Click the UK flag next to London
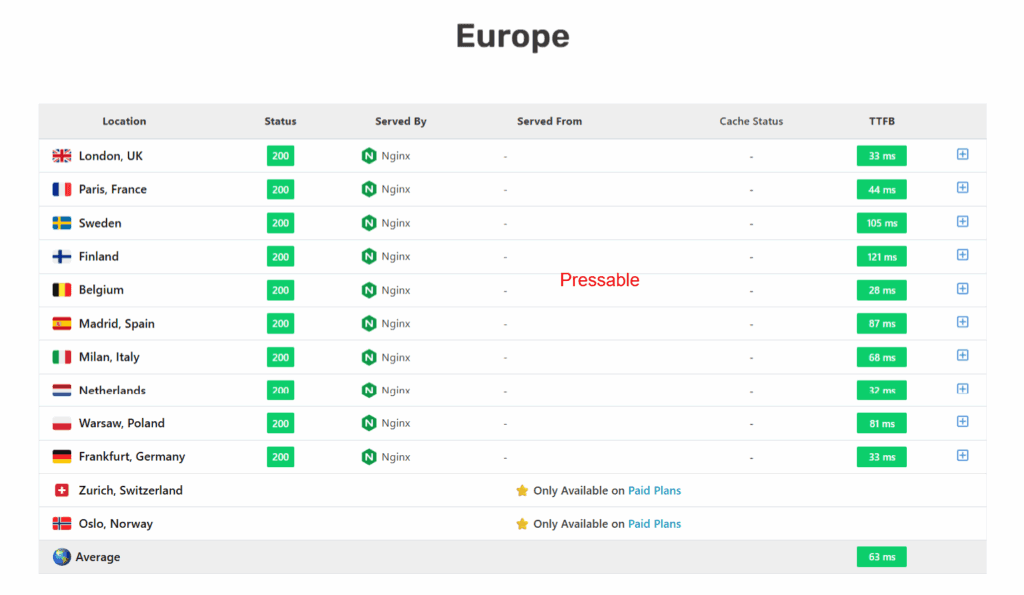Screen dimensions: 1024x595 pos(61,156)
